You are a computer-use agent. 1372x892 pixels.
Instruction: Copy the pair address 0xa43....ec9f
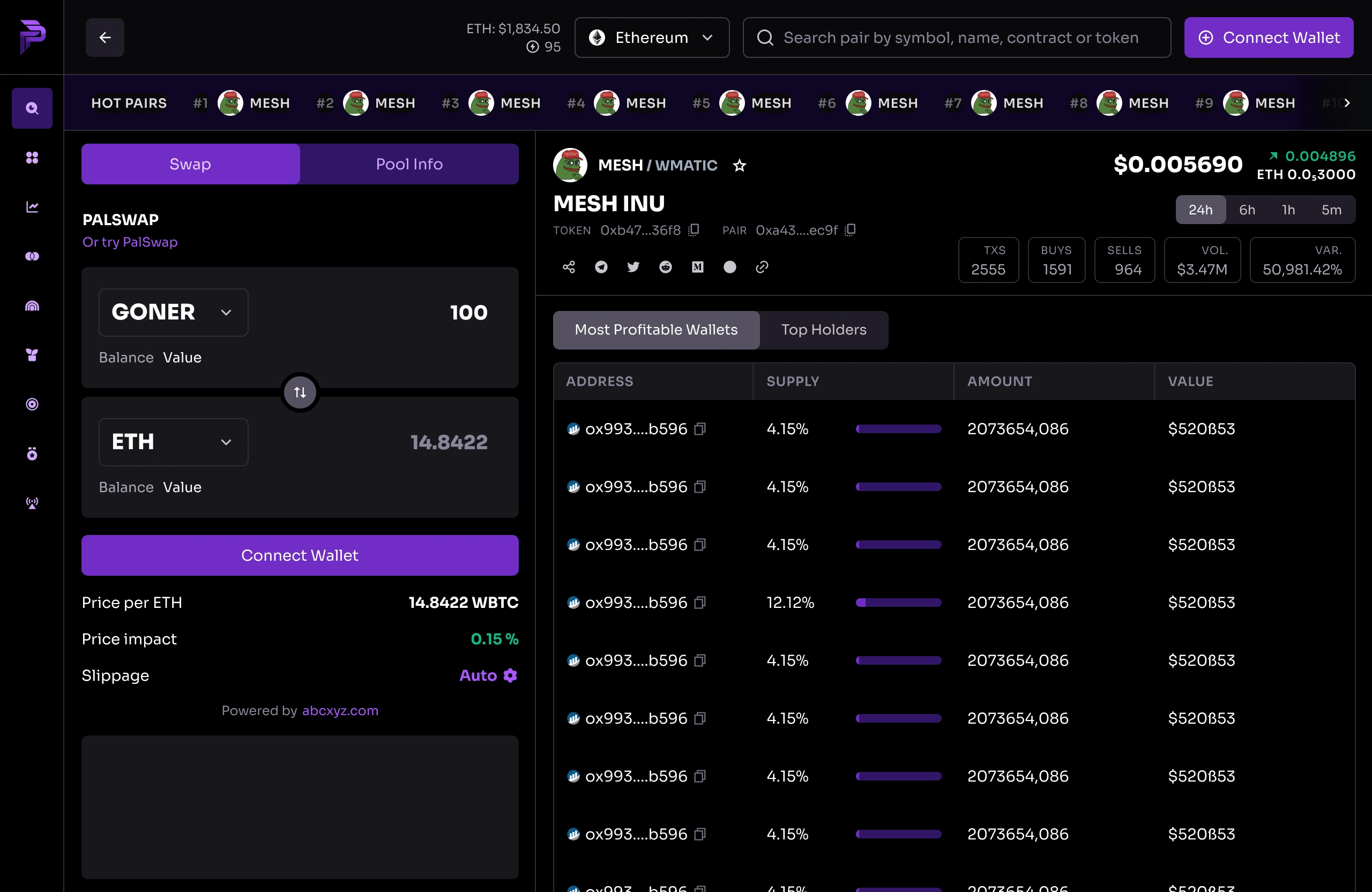pyautogui.click(x=851, y=230)
